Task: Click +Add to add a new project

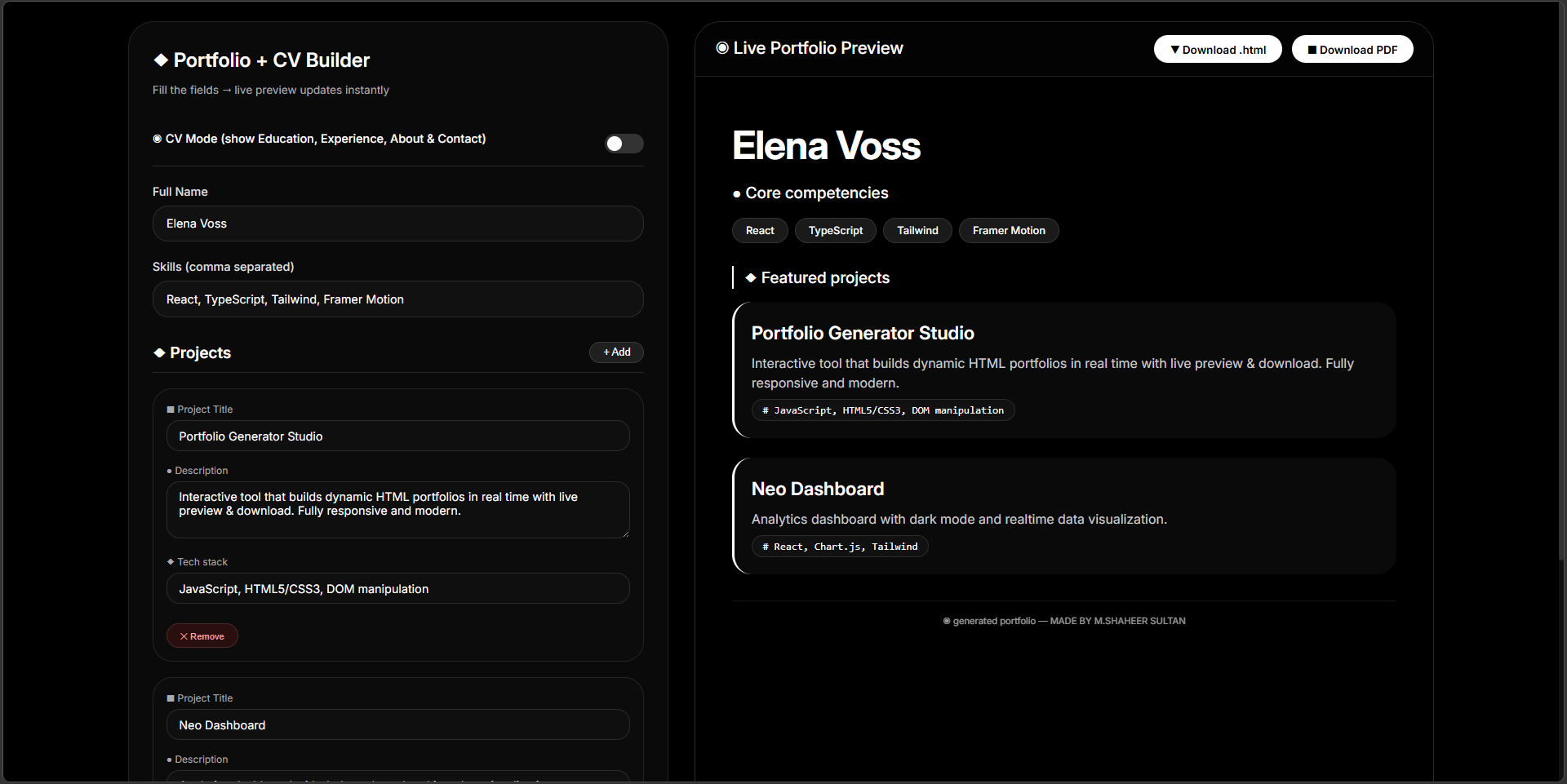Action: point(615,352)
